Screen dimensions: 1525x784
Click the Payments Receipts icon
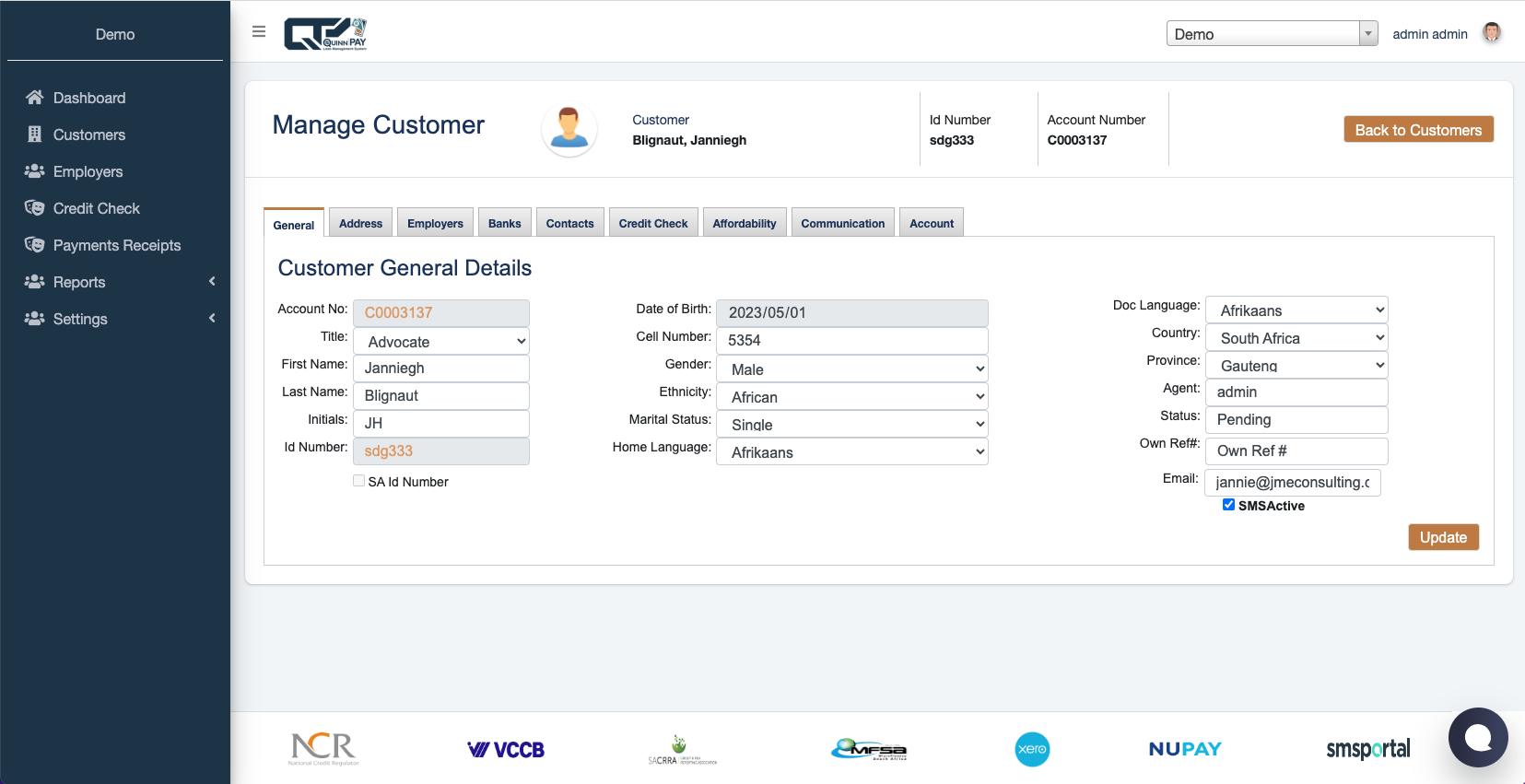[35, 245]
